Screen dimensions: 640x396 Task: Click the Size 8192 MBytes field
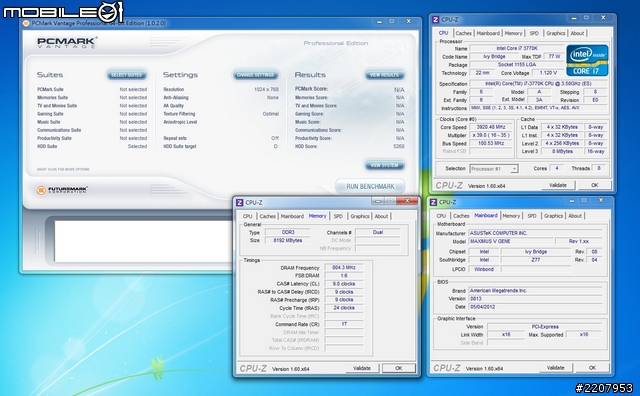pos(288,240)
